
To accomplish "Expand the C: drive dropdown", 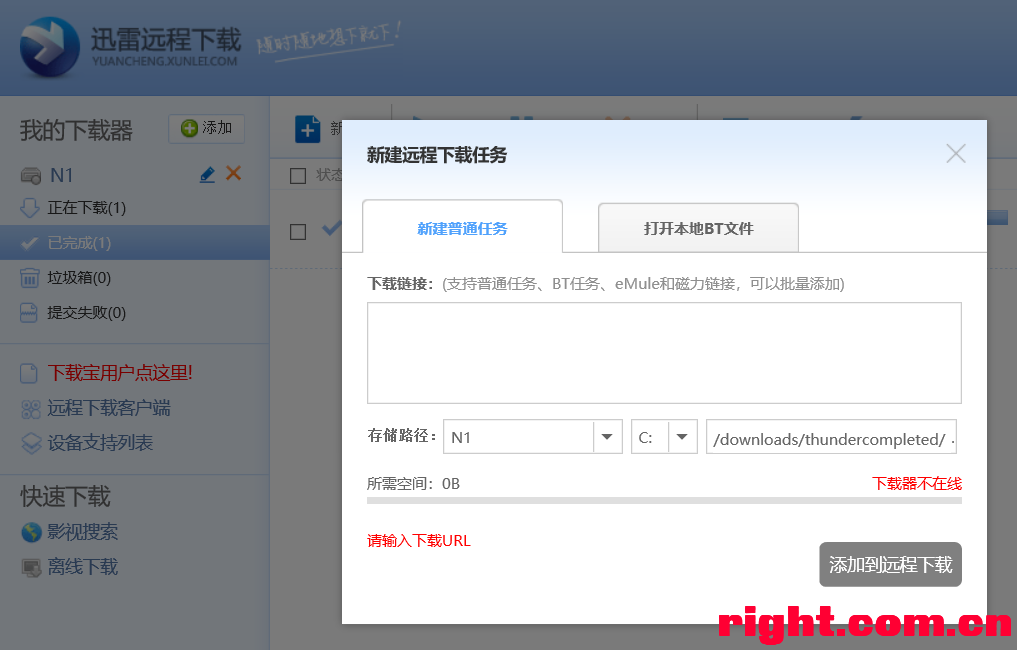I will [x=682, y=437].
